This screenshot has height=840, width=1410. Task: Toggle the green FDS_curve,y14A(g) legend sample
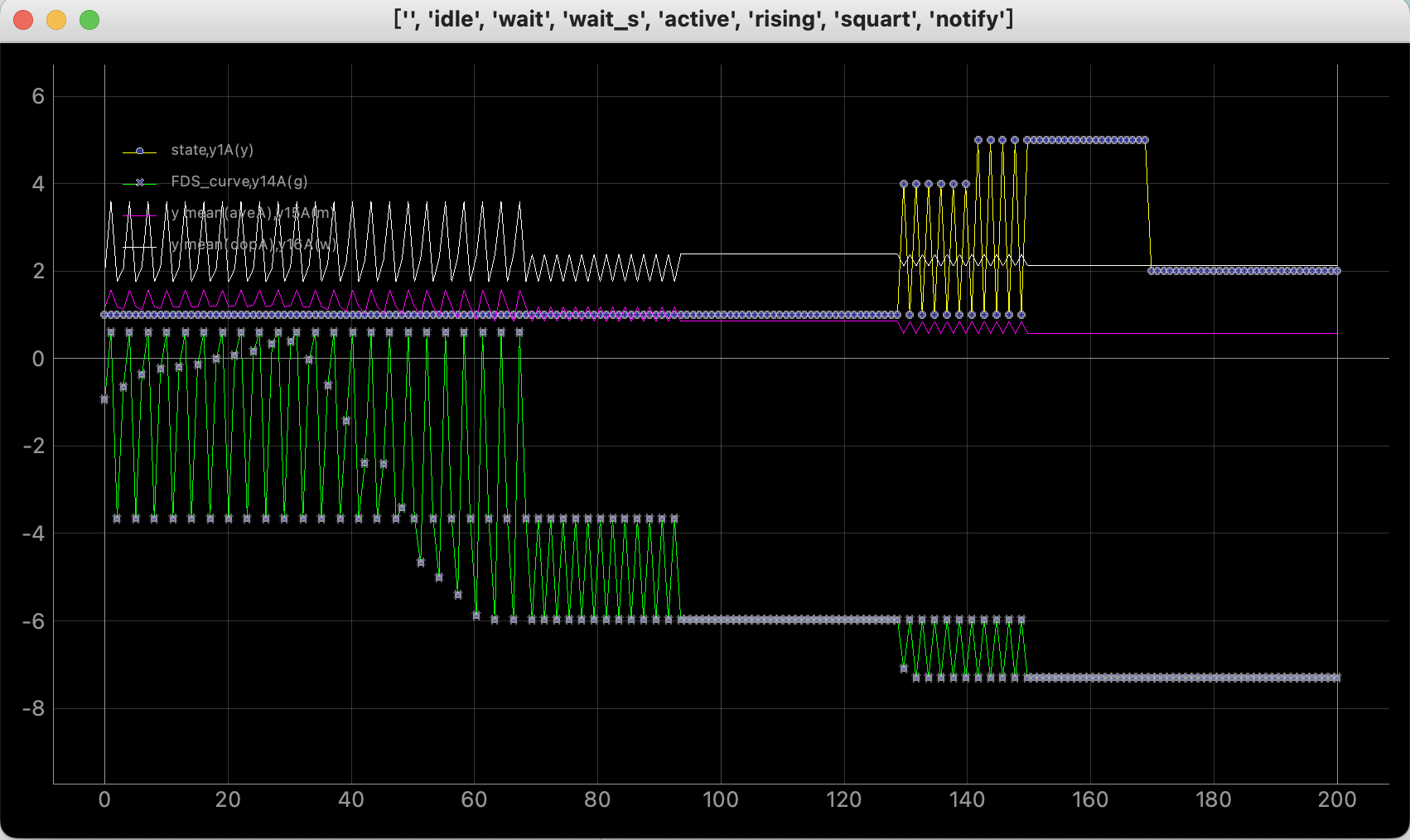pos(139,182)
